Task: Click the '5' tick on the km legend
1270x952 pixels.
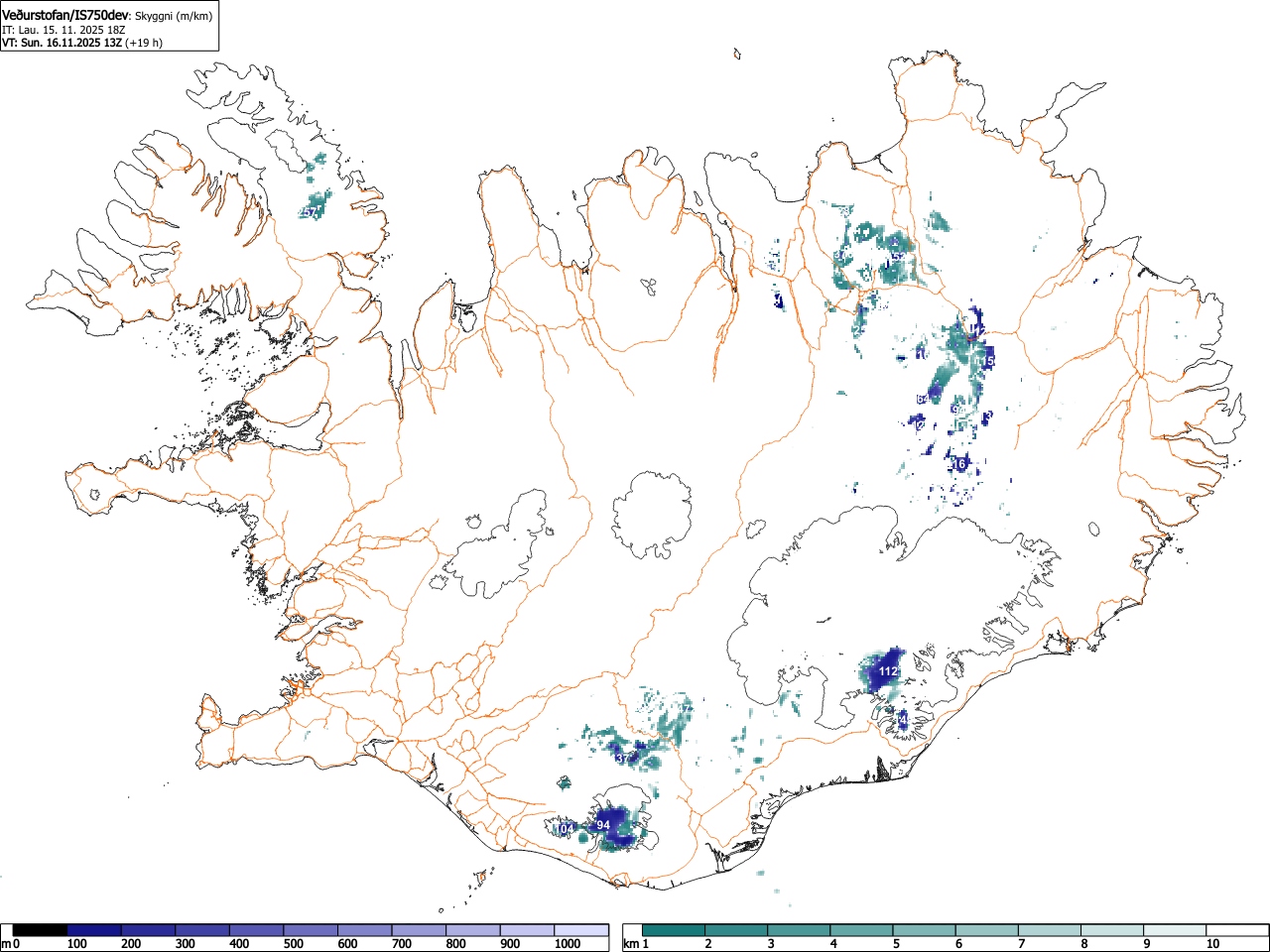Action: 896,944
